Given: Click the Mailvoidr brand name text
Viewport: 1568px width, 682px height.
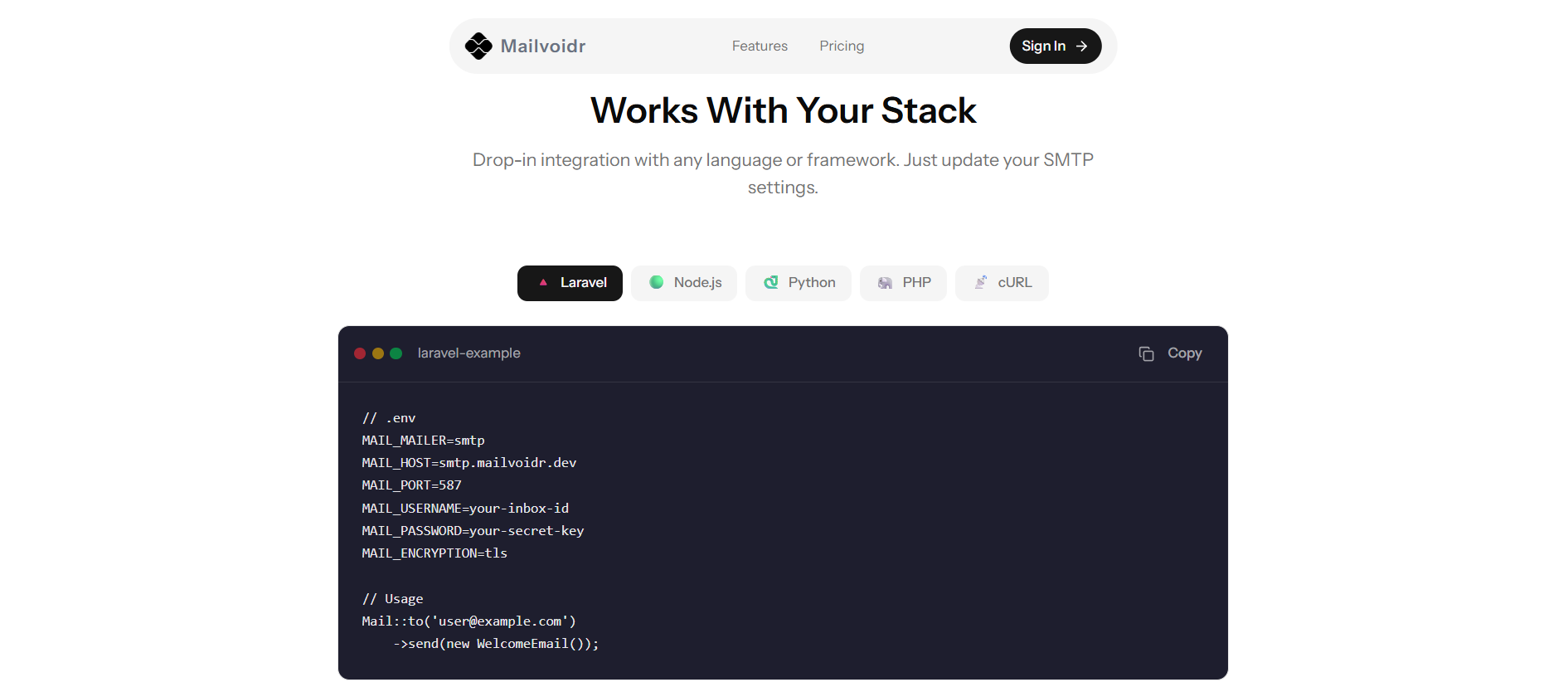Looking at the screenshot, I should pos(543,46).
